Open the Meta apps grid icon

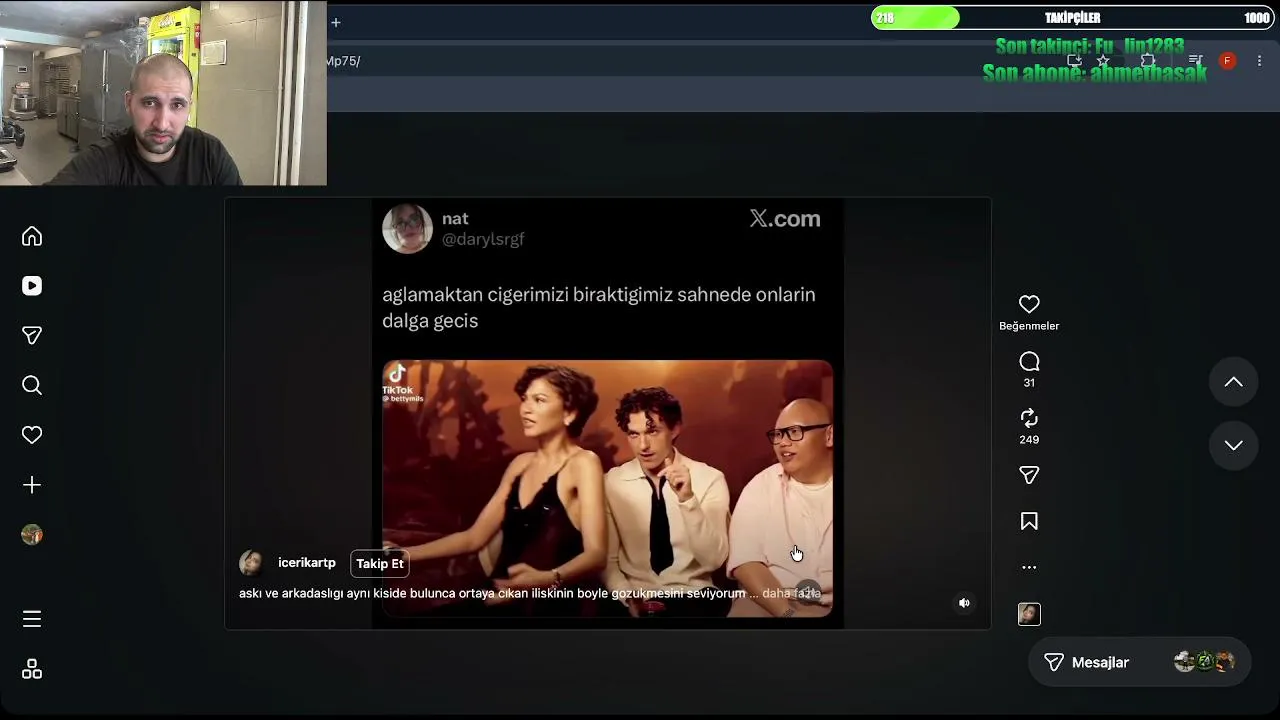coord(32,669)
